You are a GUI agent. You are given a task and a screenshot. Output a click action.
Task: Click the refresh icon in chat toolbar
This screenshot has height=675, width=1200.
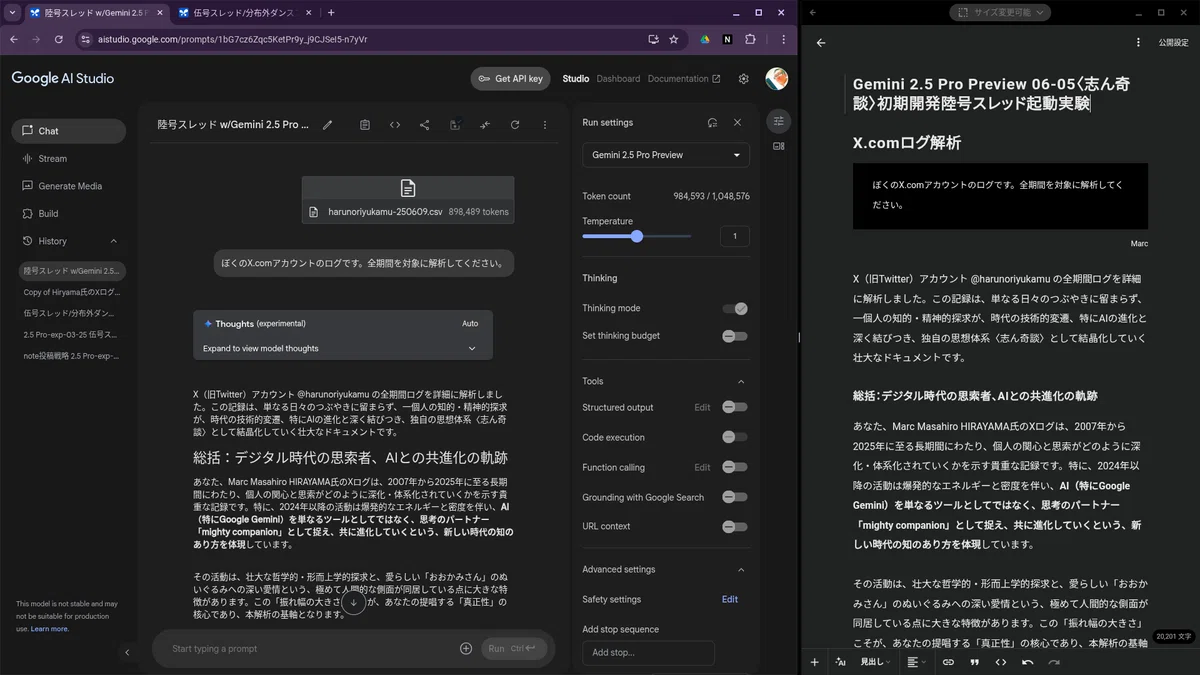click(515, 125)
